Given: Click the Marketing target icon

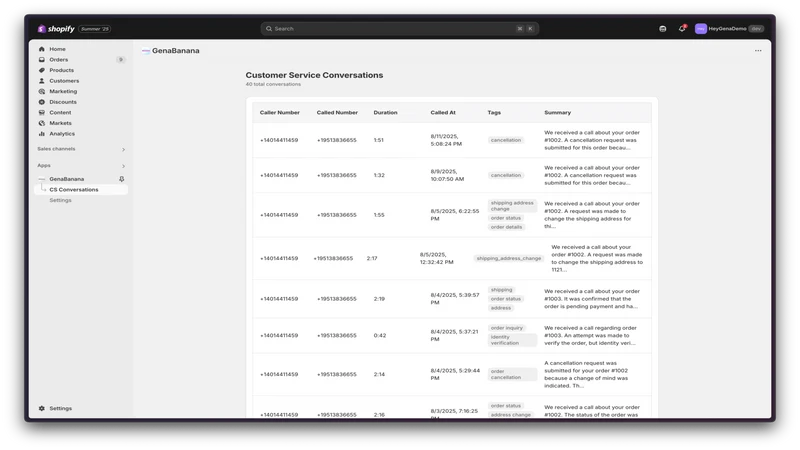Looking at the screenshot, I should 42,91.
